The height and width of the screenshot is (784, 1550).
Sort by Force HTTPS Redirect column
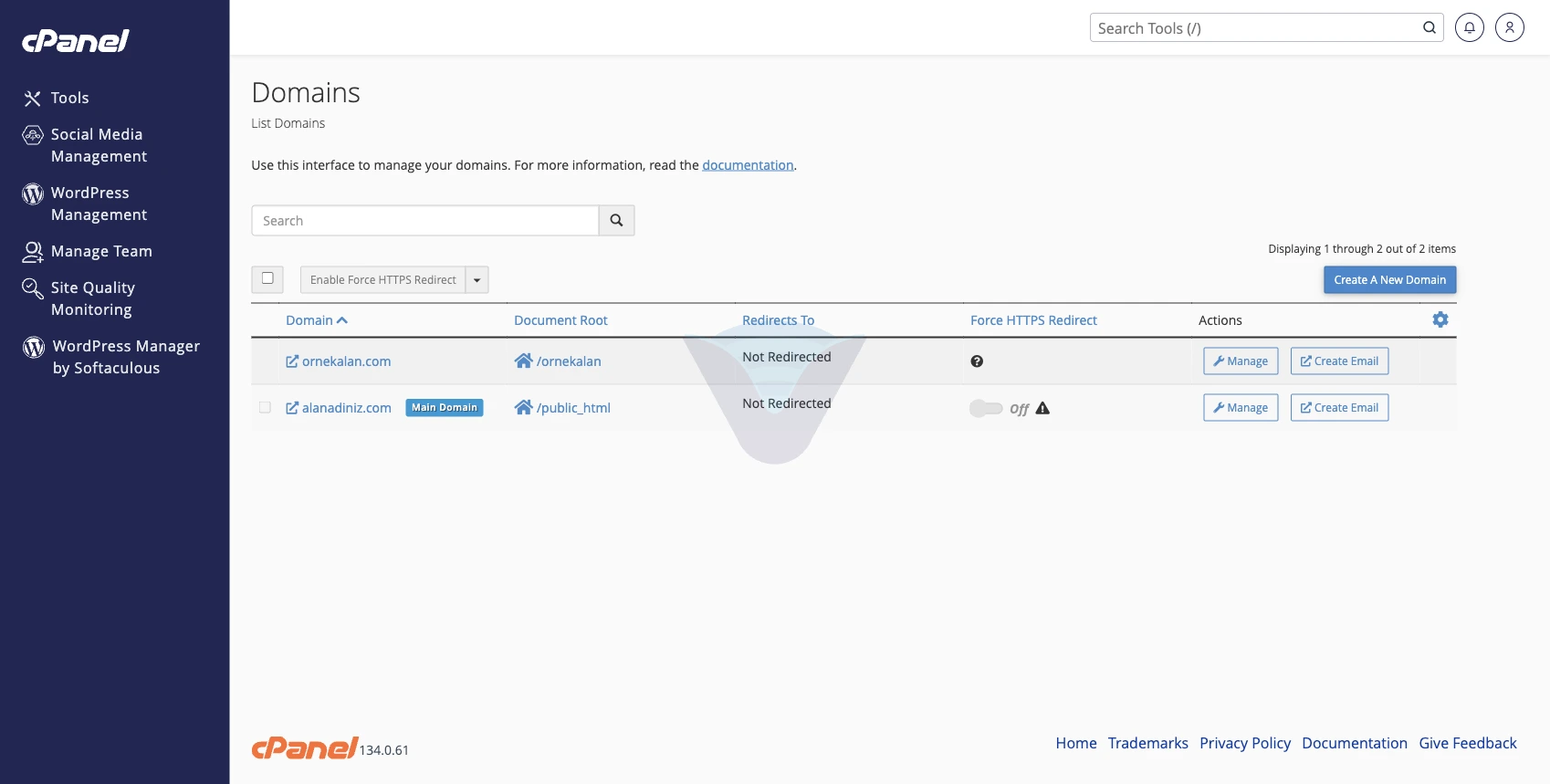click(x=1033, y=320)
